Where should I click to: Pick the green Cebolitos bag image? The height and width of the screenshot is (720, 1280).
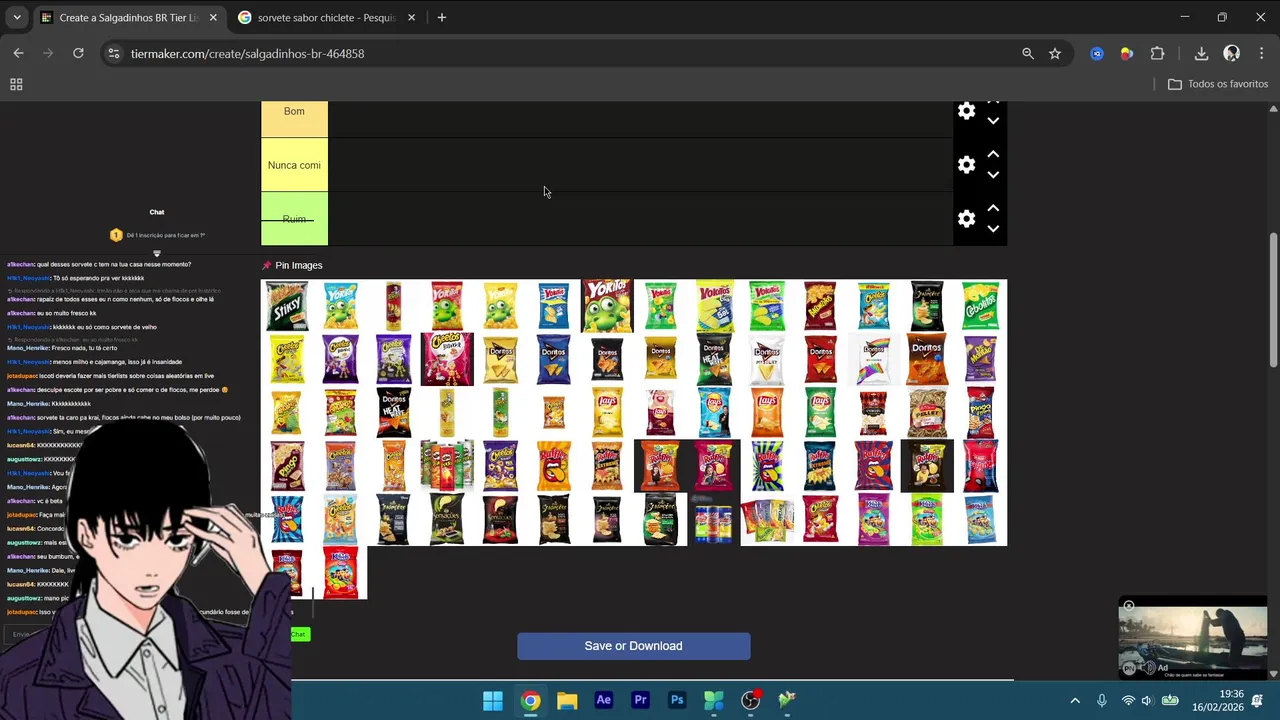[x=980, y=306]
